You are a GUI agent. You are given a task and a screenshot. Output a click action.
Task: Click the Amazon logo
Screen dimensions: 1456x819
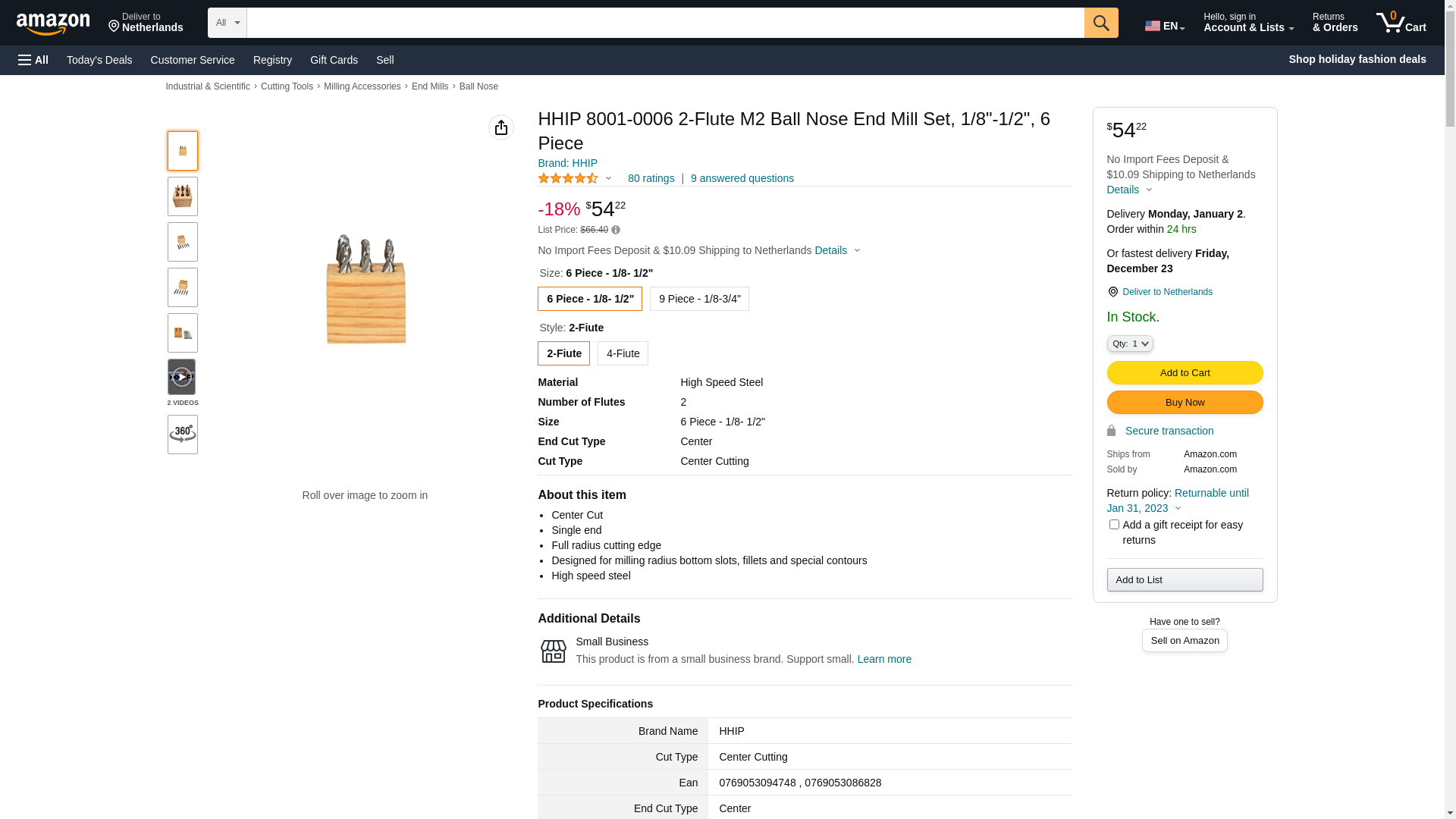[x=53, y=24]
